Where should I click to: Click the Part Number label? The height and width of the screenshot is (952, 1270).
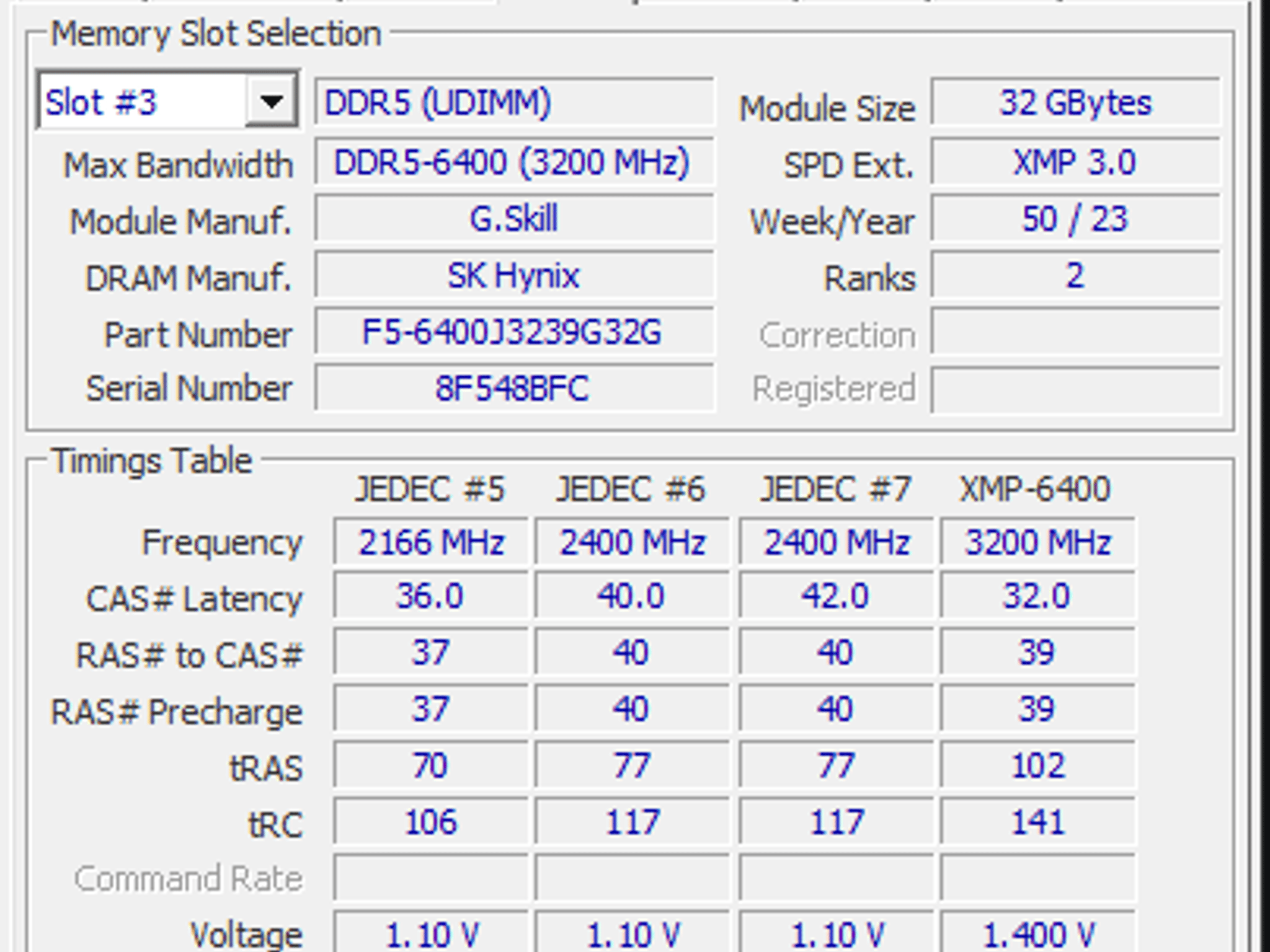pyautogui.click(x=198, y=335)
